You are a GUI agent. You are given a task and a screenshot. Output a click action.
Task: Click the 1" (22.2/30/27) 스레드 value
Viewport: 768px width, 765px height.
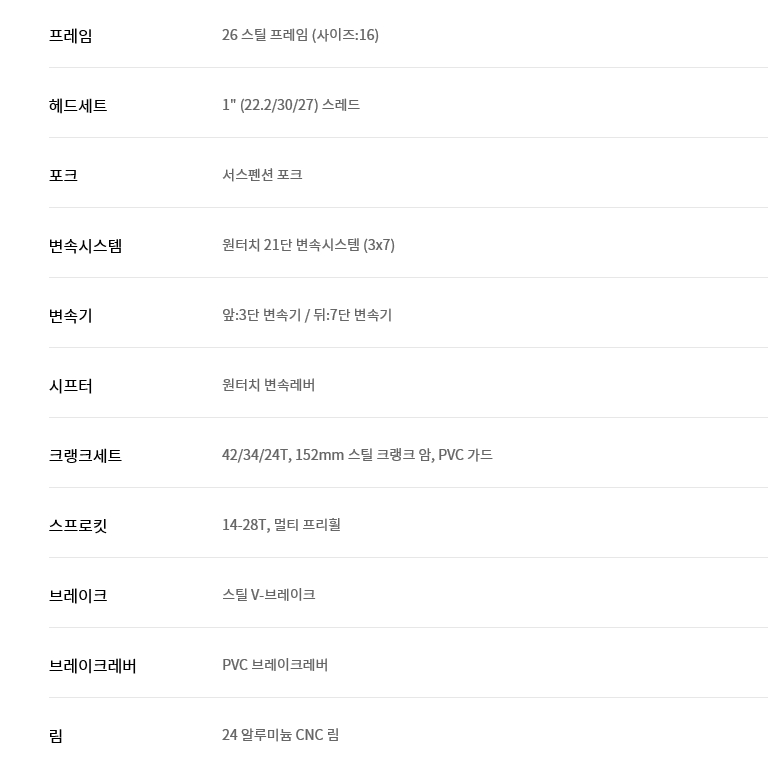(291, 105)
